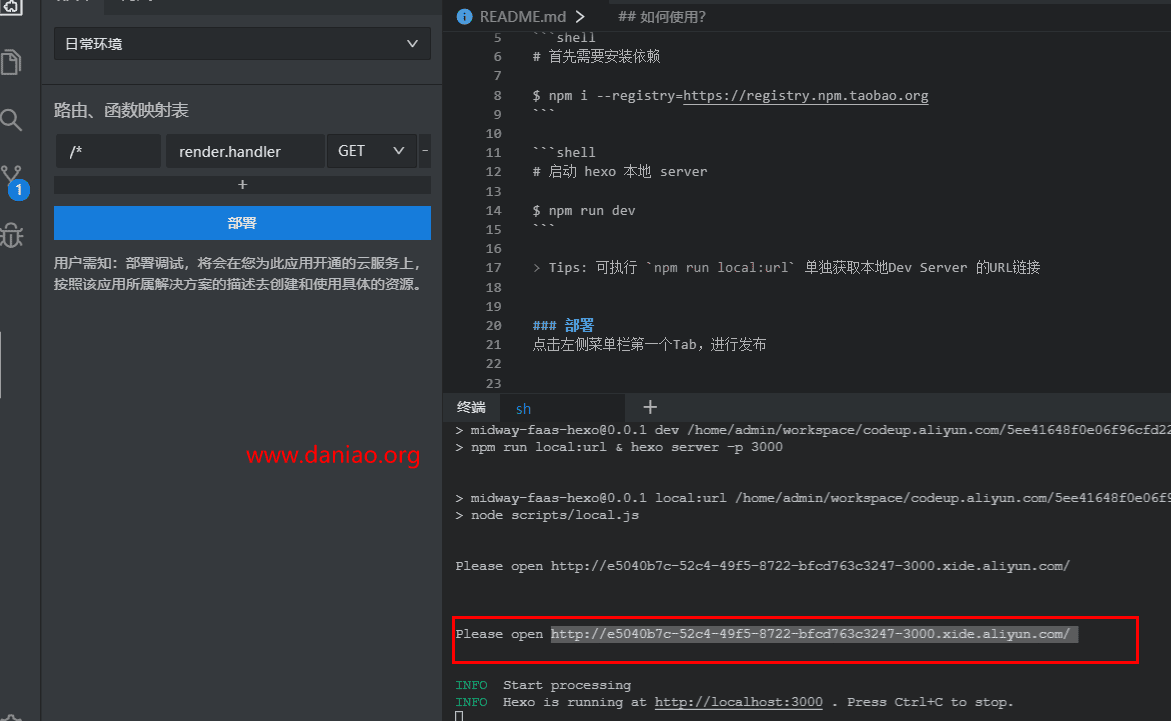This screenshot has height=721, width=1171.
Task: Click the line 点击左侧菜单栏第一个Tab，进行发布
Action: [x=649, y=344]
